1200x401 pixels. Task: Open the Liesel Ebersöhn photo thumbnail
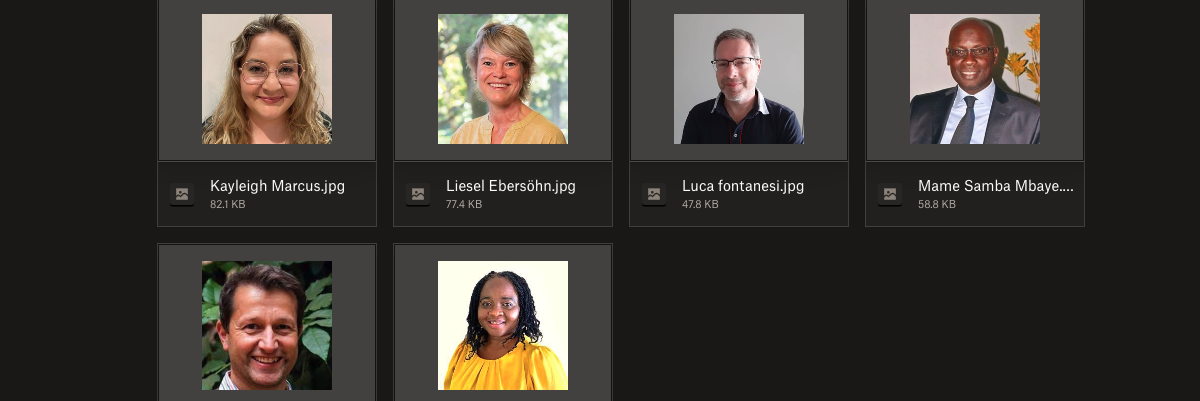(x=503, y=79)
